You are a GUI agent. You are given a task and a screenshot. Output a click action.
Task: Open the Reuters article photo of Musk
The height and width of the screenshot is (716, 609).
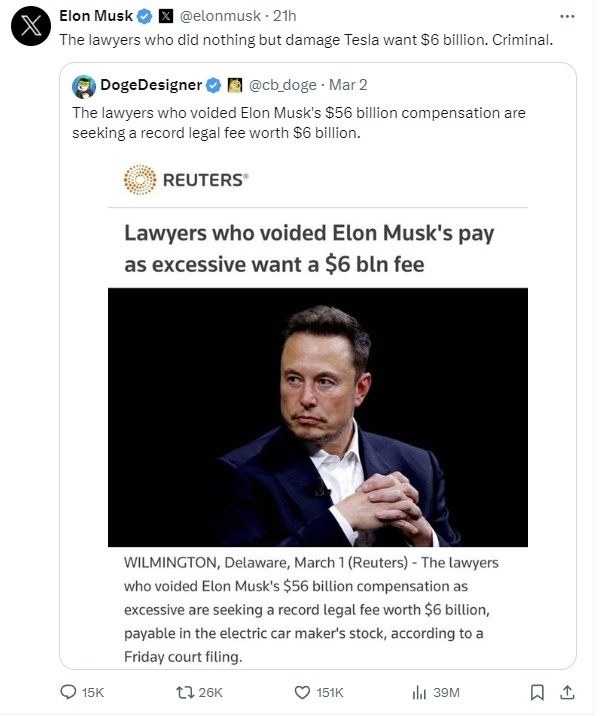[317, 417]
